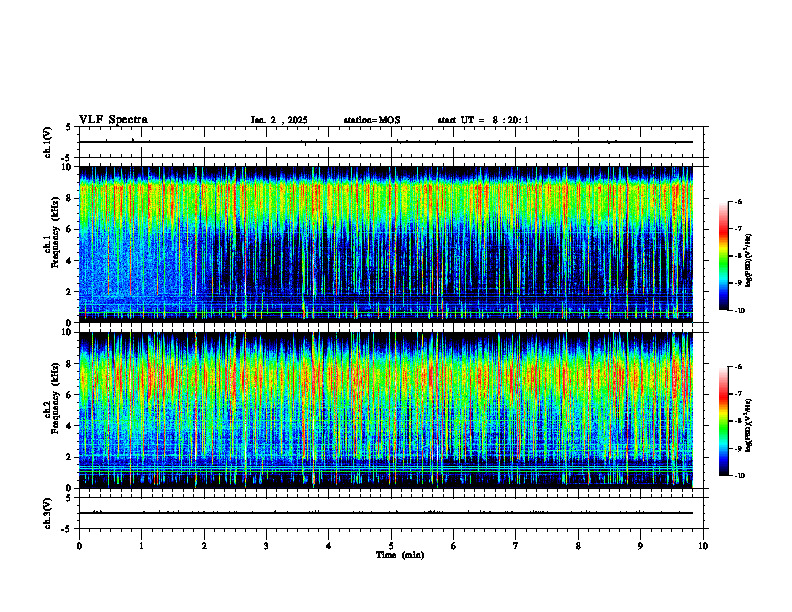The width and height of the screenshot is (792, 612).
Task: Click the ch.1 voltage waveform trace
Action: click(x=386, y=142)
